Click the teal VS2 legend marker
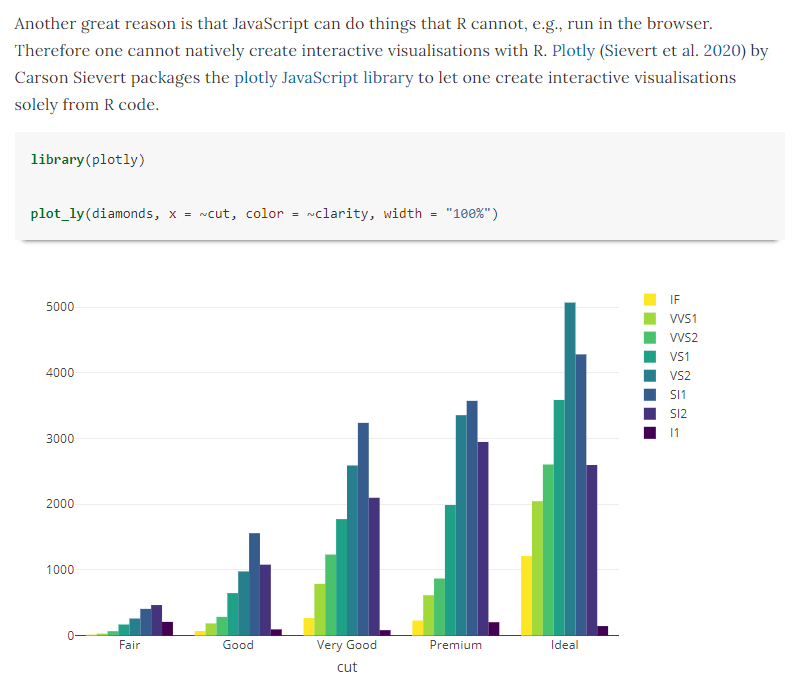This screenshot has width=803, height=682. (651, 375)
